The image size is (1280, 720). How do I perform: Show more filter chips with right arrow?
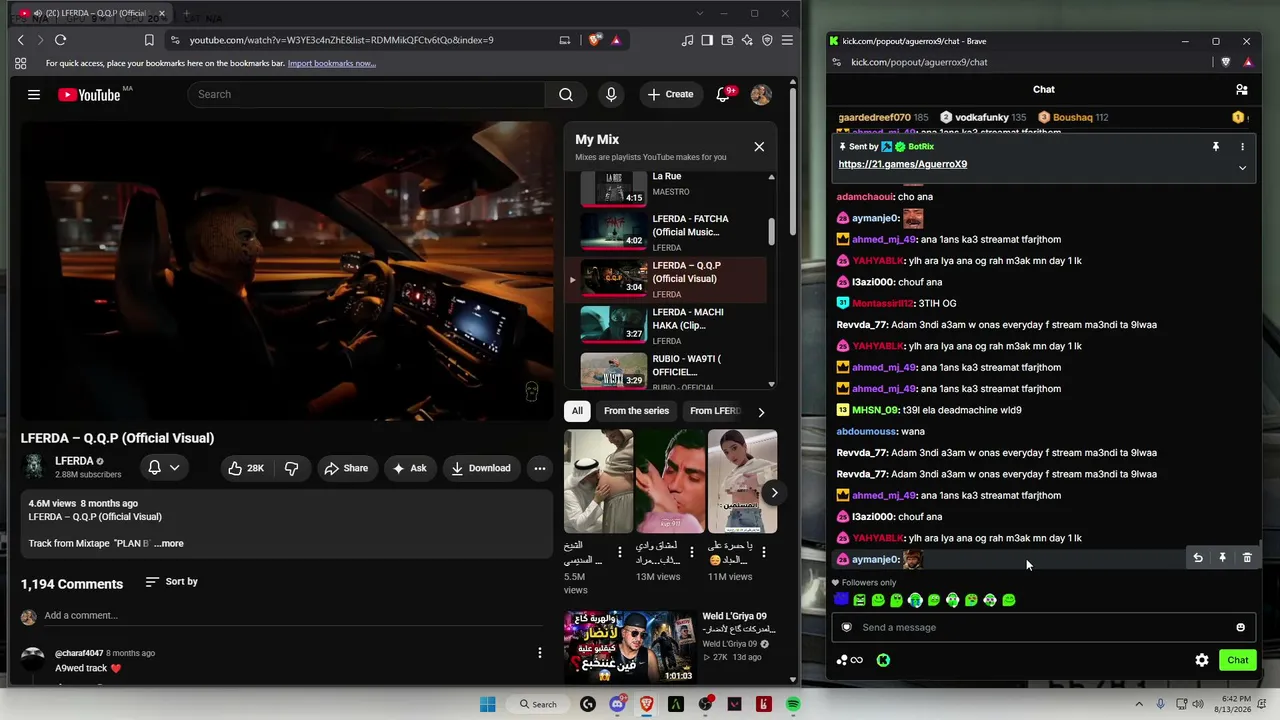pos(761,412)
